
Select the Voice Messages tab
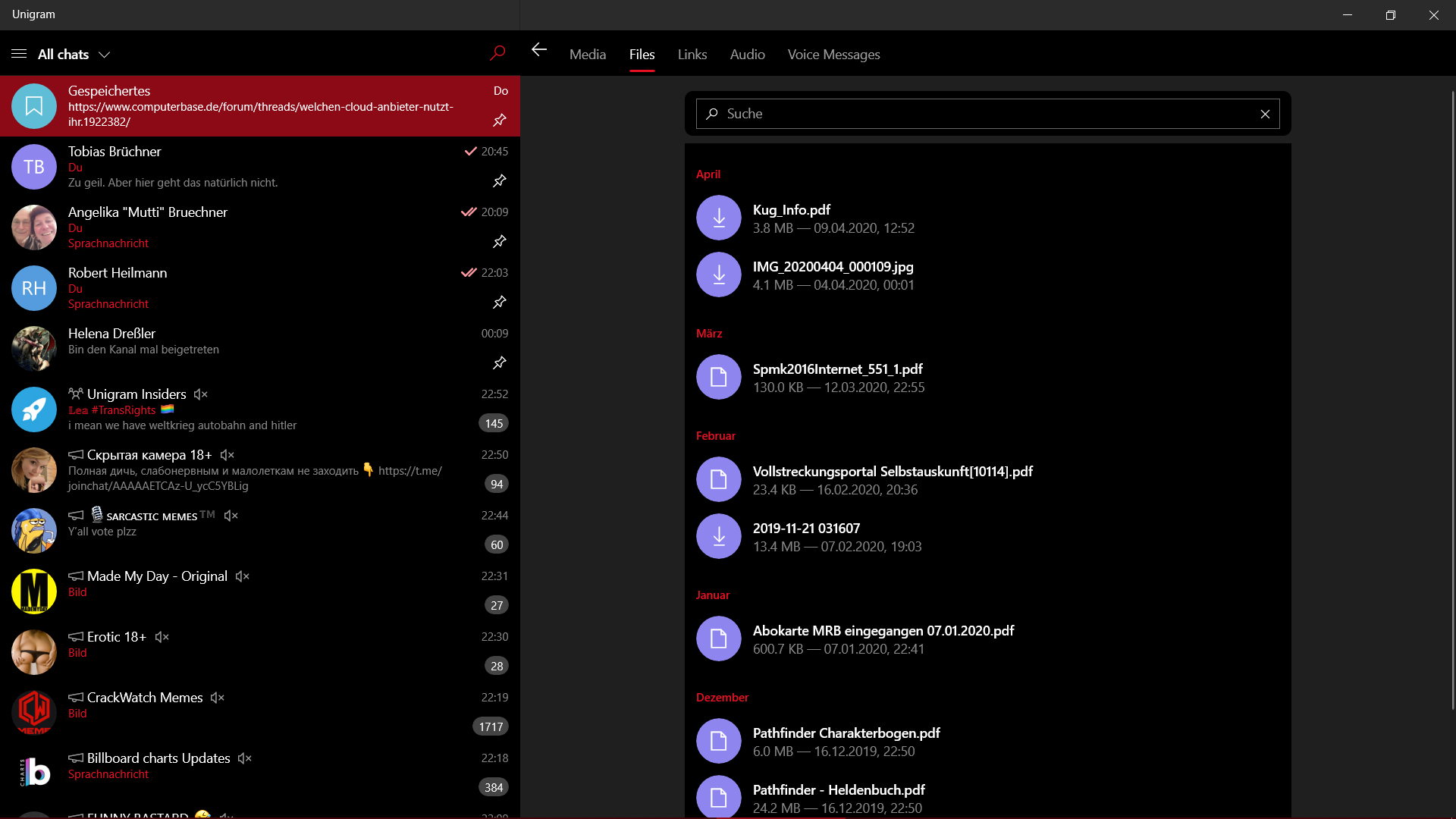pos(833,55)
